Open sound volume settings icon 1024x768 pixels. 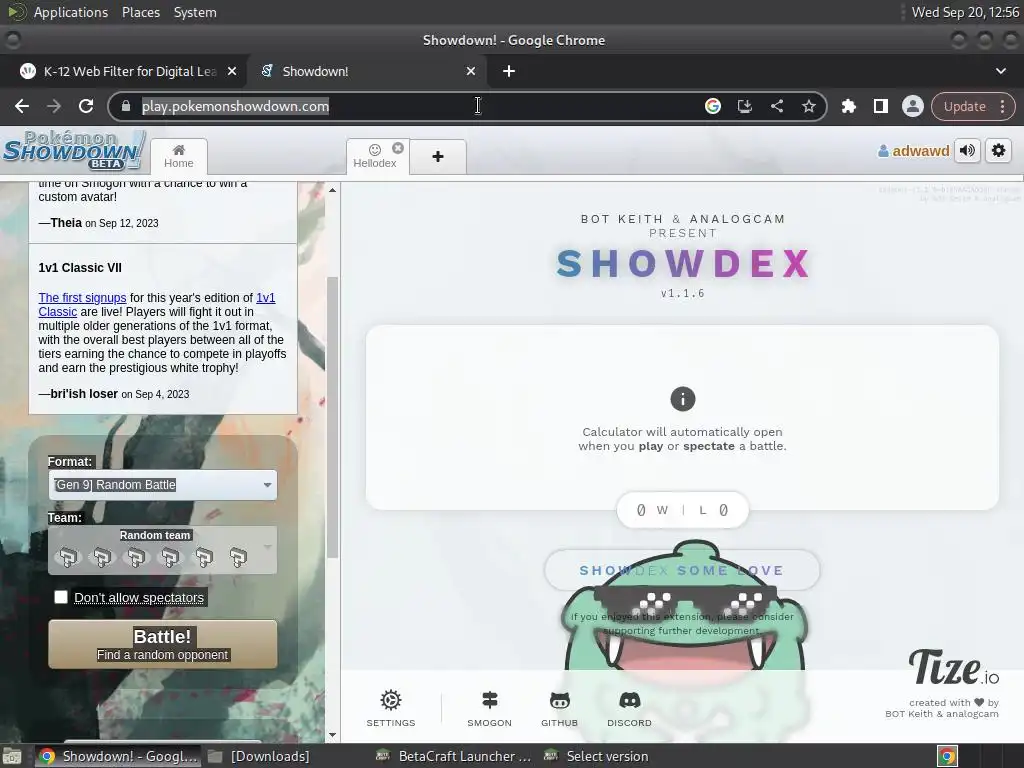pyautogui.click(x=967, y=151)
